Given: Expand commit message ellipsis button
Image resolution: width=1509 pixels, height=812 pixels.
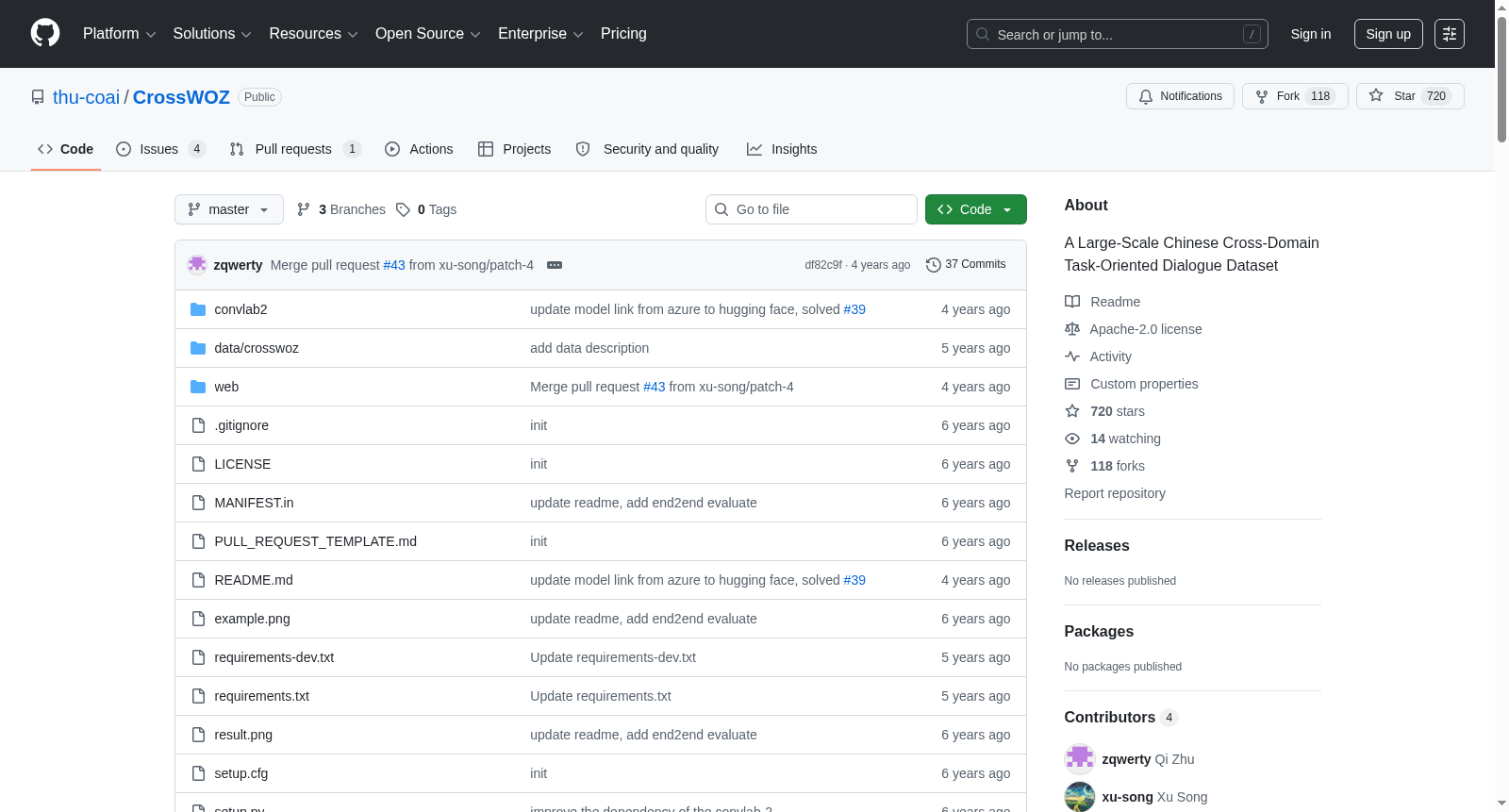Looking at the screenshot, I should (x=555, y=265).
